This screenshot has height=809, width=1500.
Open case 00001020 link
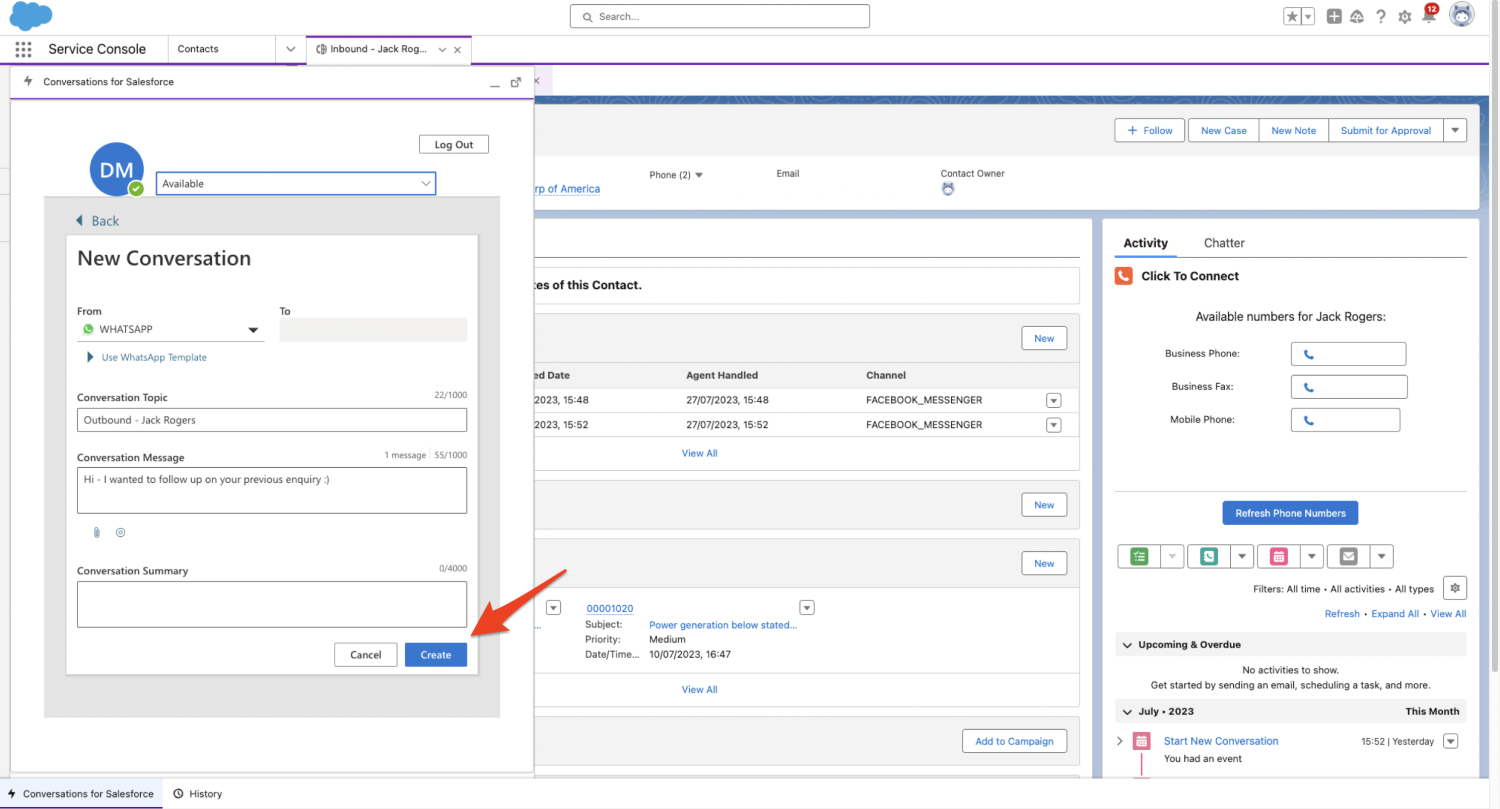tap(609, 609)
